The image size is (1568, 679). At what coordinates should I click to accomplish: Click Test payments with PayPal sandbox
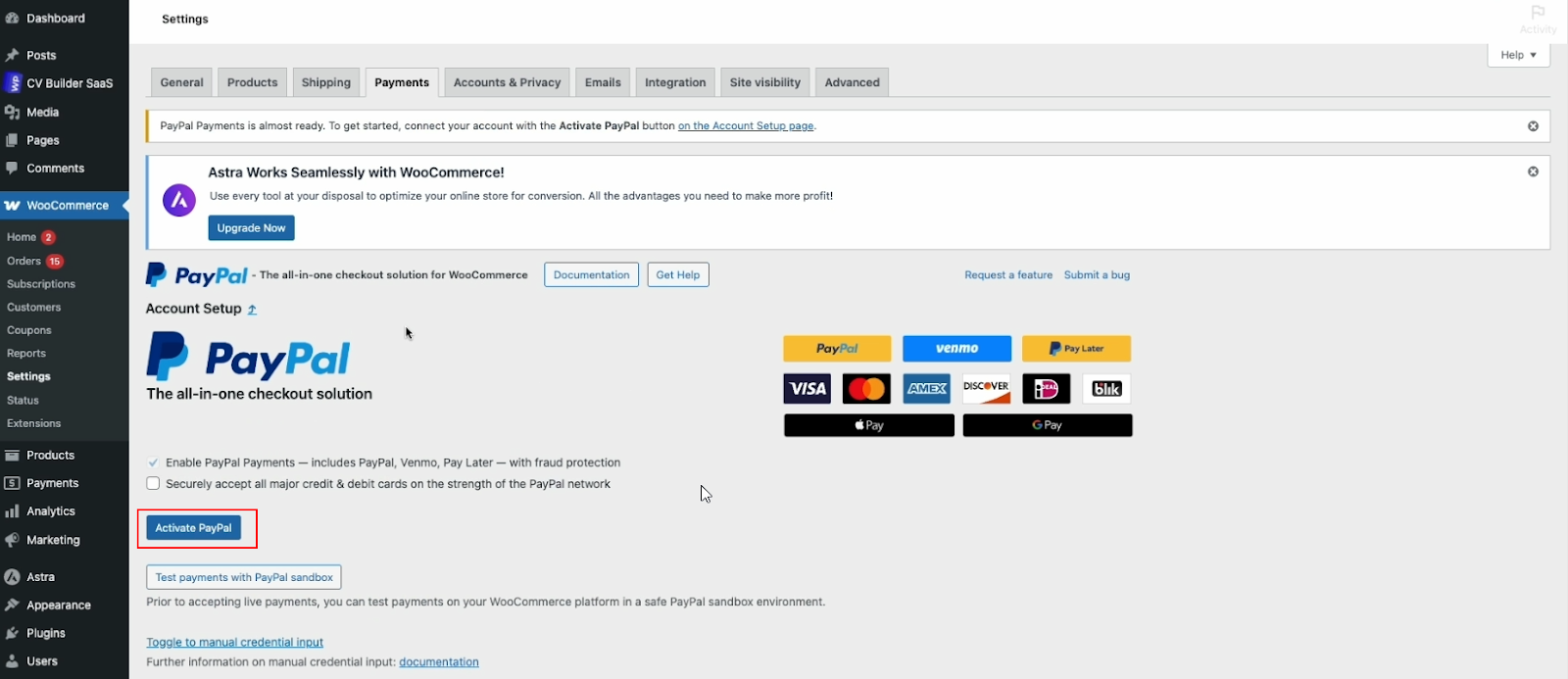(244, 578)
